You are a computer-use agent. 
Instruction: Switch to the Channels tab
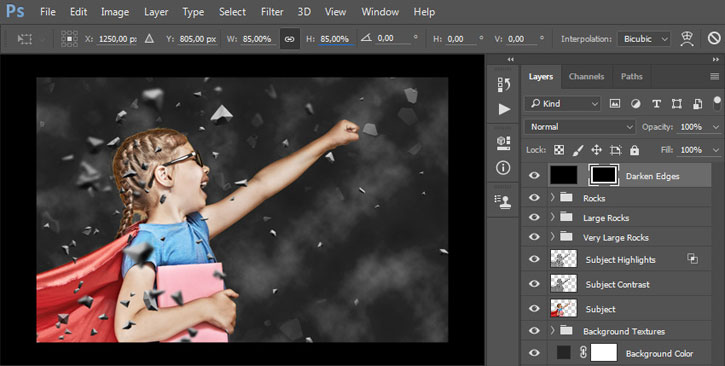click(x=586, y=77)
